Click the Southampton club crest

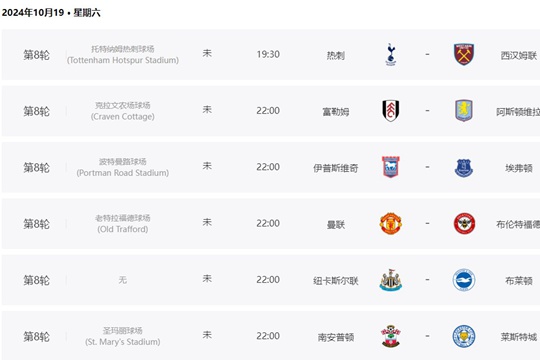[x=391, y=336]
